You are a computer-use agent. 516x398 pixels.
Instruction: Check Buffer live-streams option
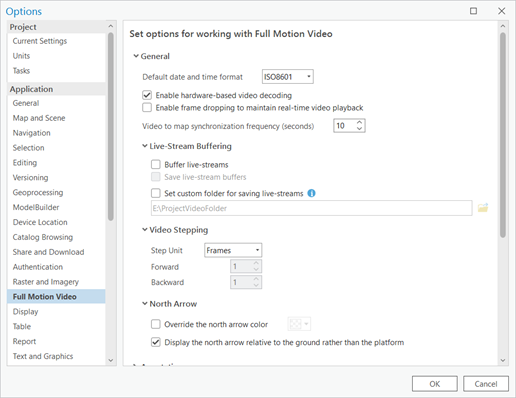(156, 165)
